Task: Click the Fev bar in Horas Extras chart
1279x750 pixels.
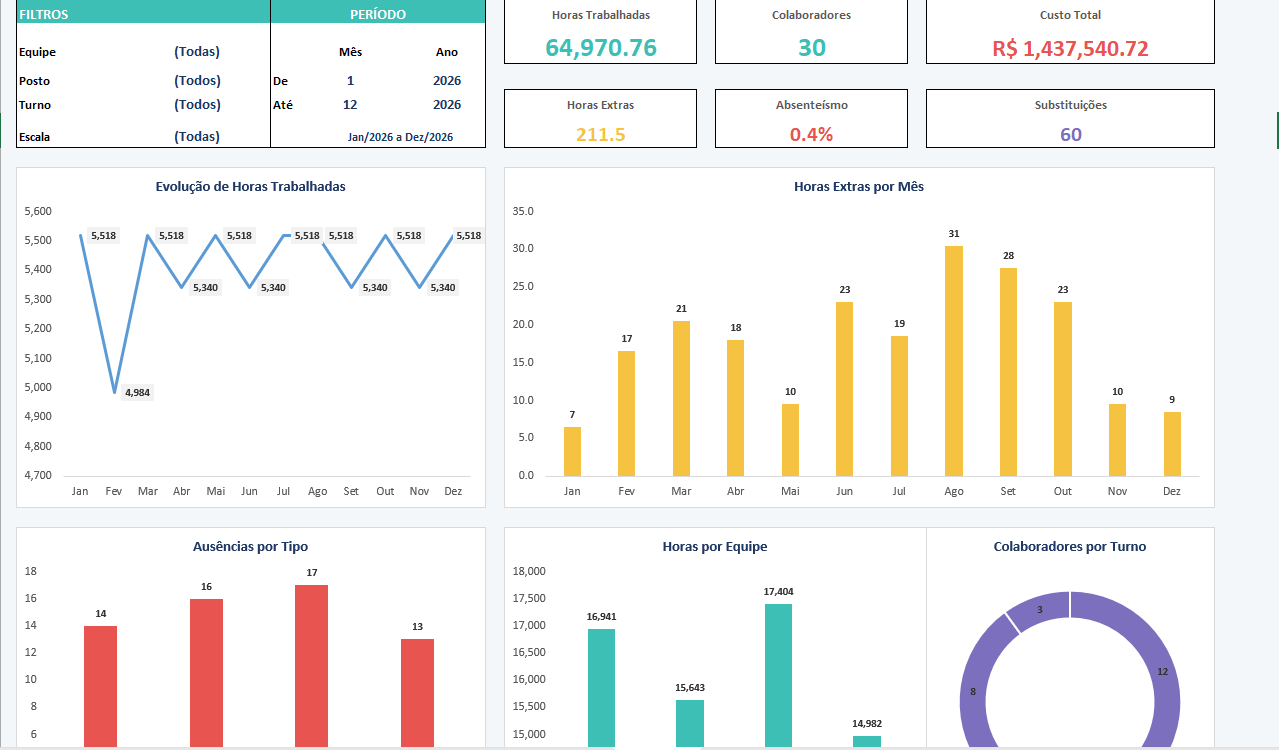Action: pyautogui.click(x=627, y=413)
